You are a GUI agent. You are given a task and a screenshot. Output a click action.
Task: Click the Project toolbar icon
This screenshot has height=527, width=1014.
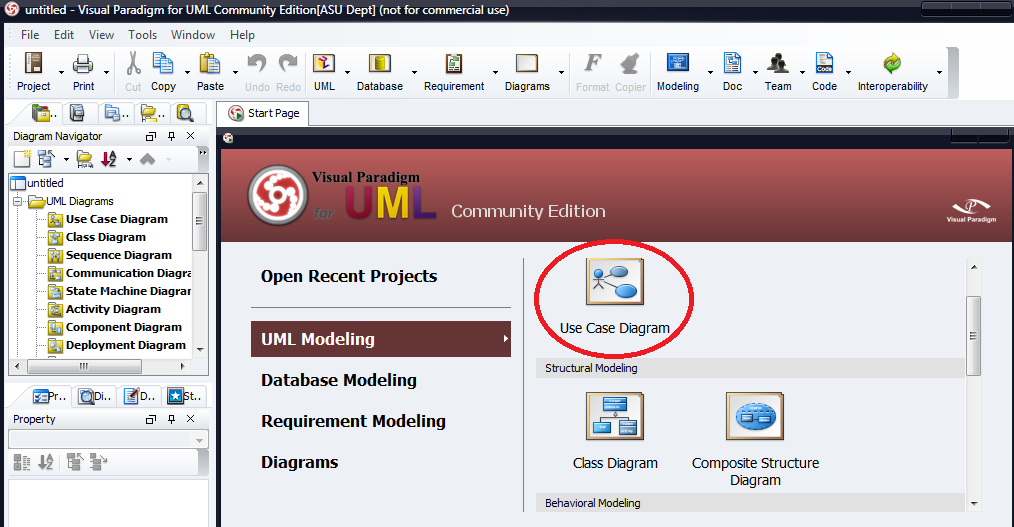coord(34,63)
